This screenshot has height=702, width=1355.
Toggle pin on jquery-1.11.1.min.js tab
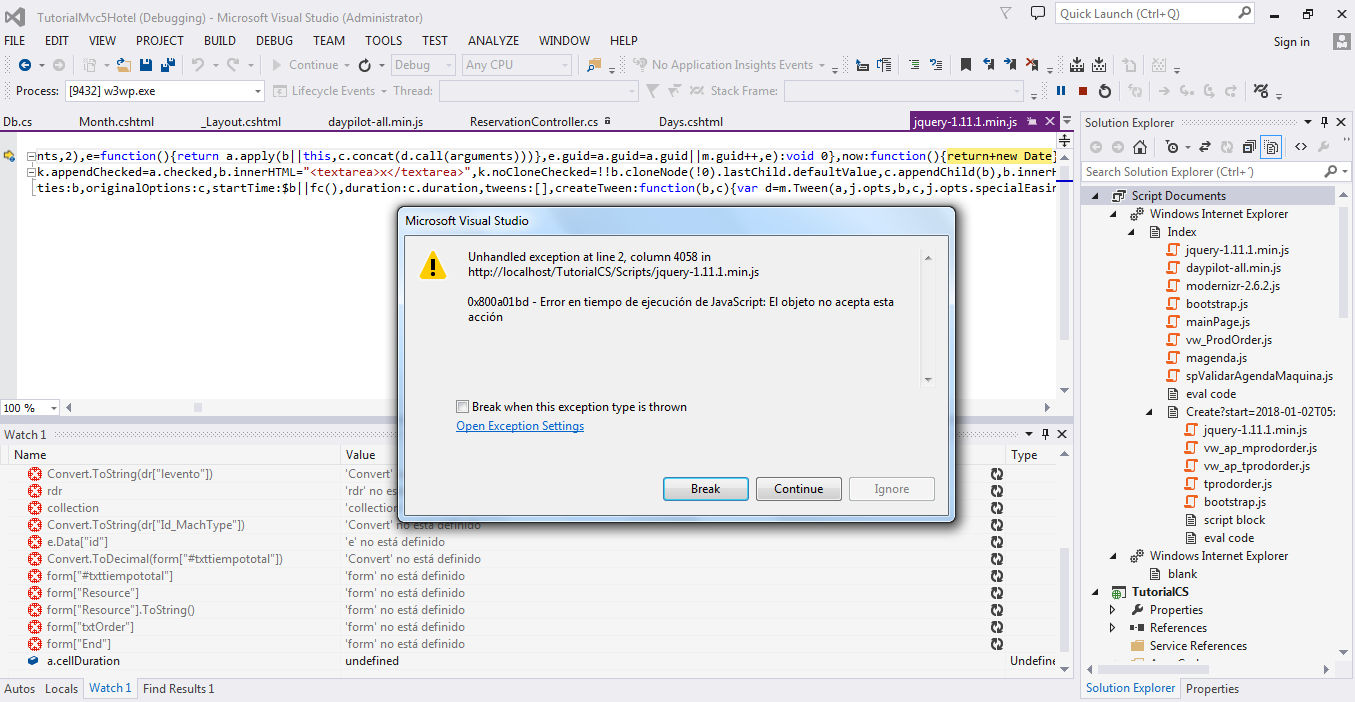(x=1032, y=121)
